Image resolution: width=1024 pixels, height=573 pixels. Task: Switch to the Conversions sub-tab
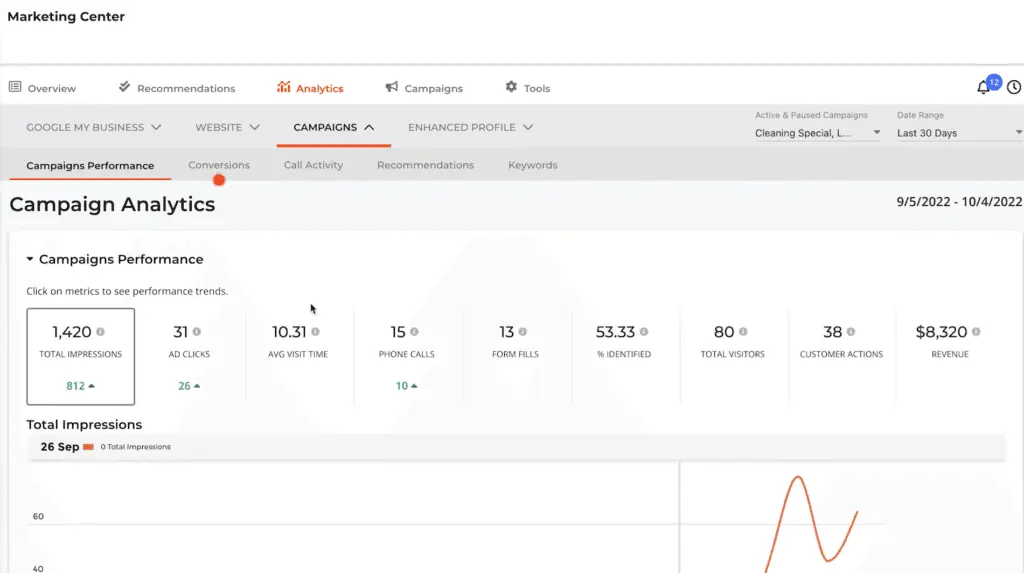[x=219, y=165]
